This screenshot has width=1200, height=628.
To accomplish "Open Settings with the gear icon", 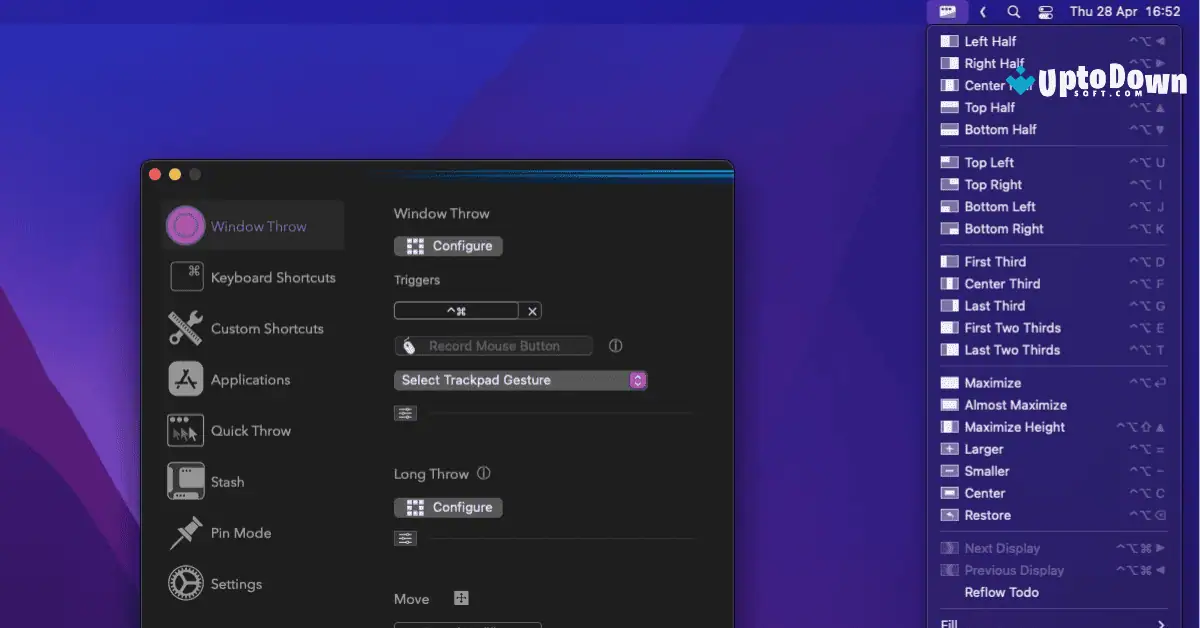I will tap(186, 583).
